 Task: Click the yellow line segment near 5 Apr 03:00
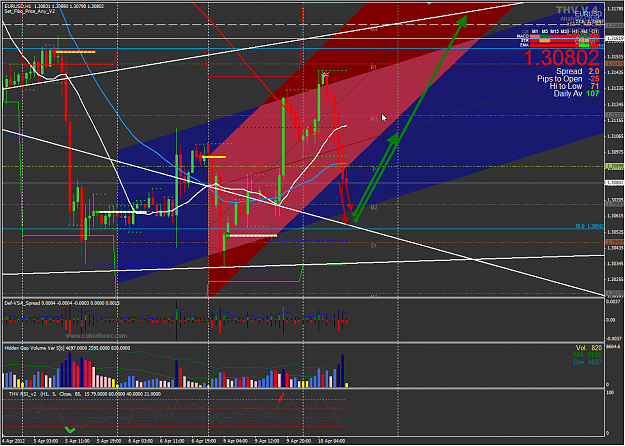coord(75,52)
